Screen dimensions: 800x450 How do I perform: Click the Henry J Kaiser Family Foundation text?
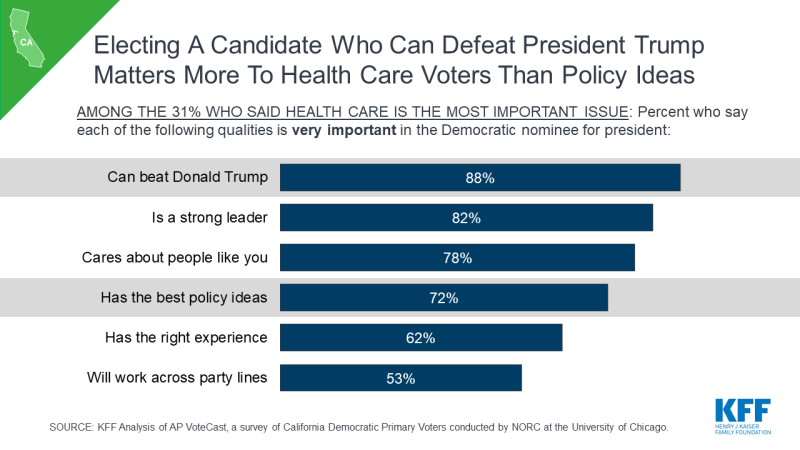pyautogui.click(x=743, y=430)
